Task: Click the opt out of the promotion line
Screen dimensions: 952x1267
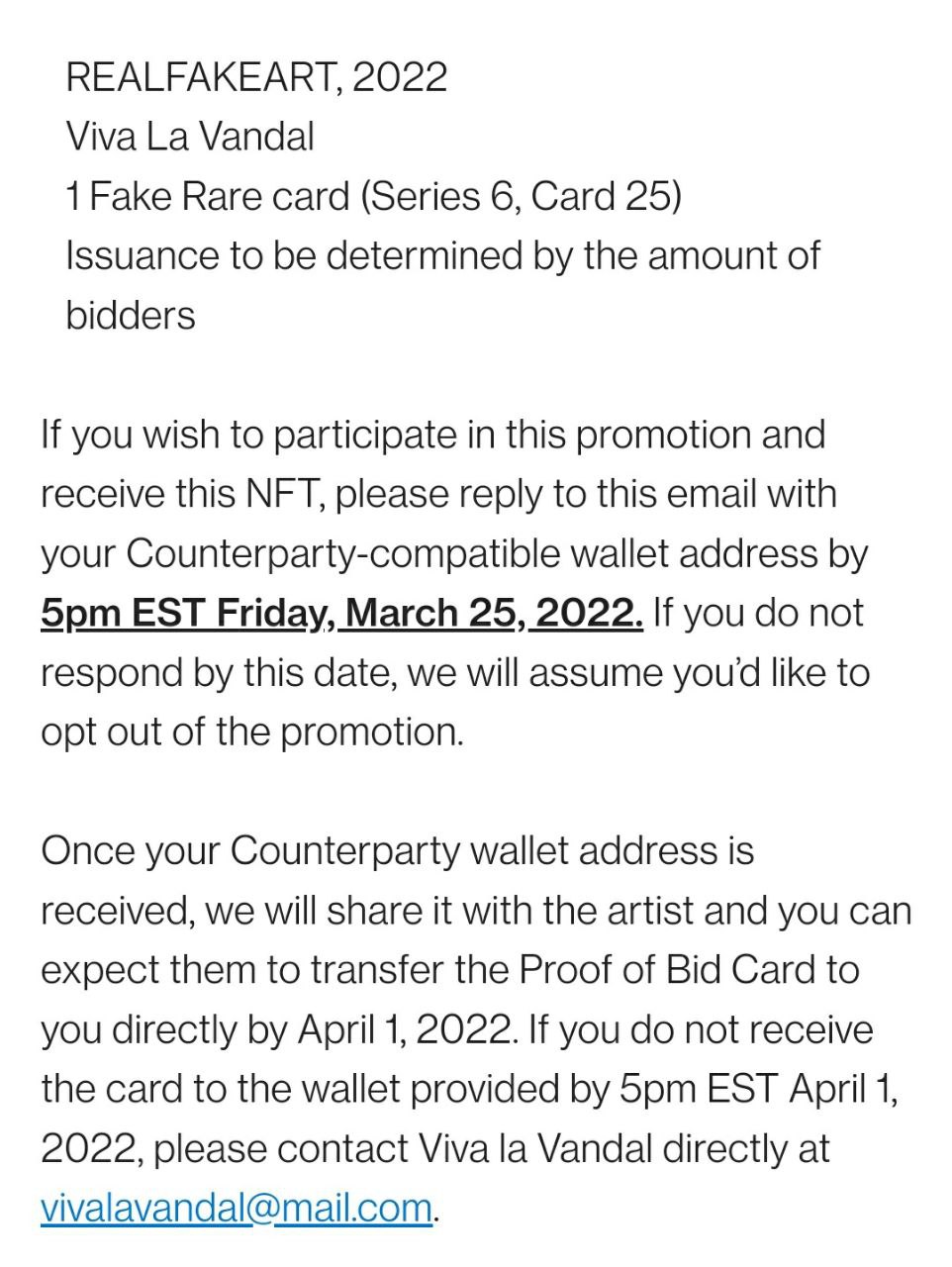Action: (252, 732)
